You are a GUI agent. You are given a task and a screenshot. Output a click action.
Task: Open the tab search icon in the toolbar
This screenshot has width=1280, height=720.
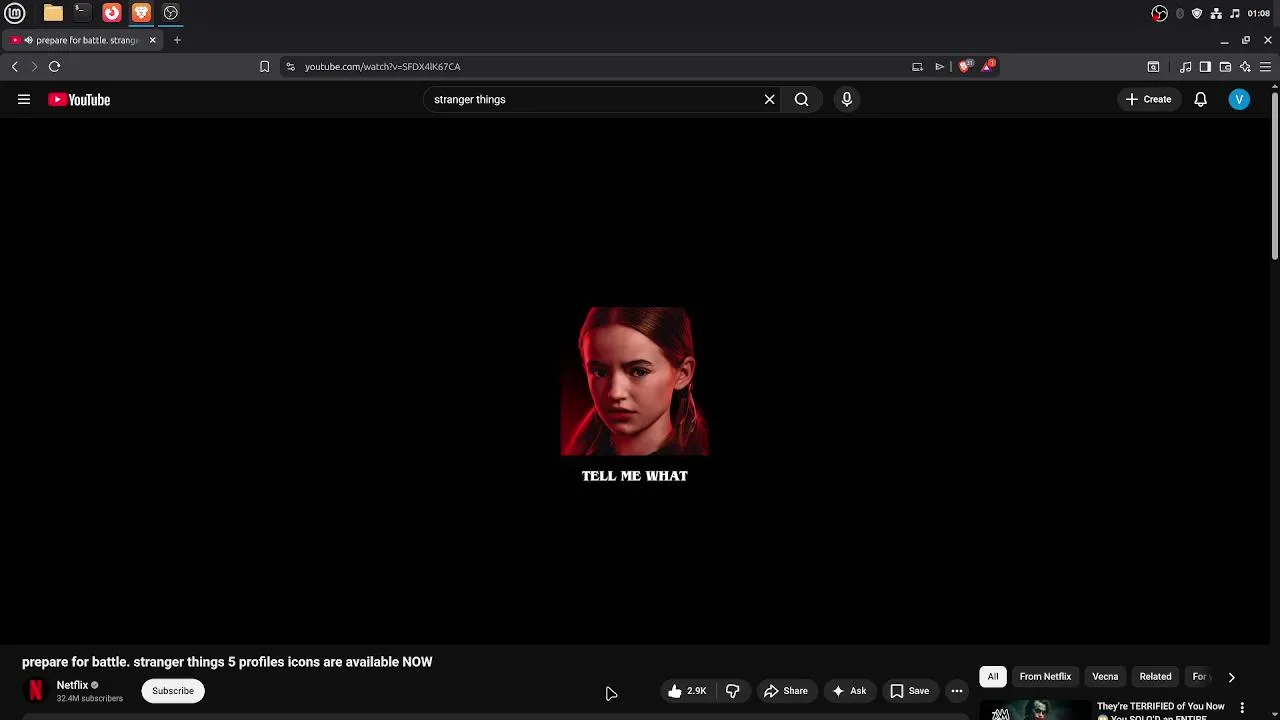1153,66
